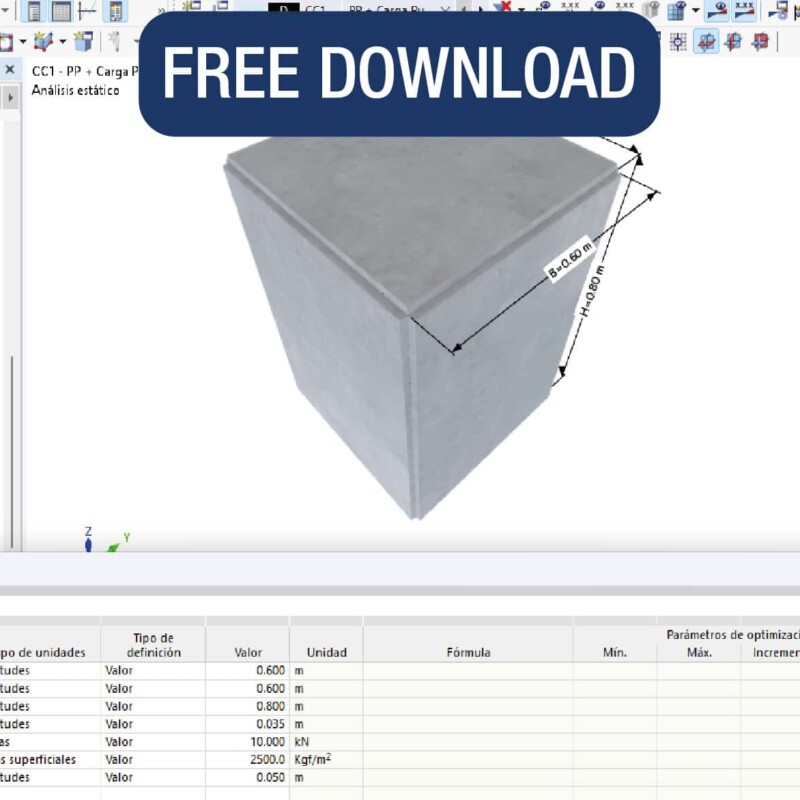Click the B=0.60 m dimension label
The height and width of the screenshot is (800, 800).
click(570, 260)
